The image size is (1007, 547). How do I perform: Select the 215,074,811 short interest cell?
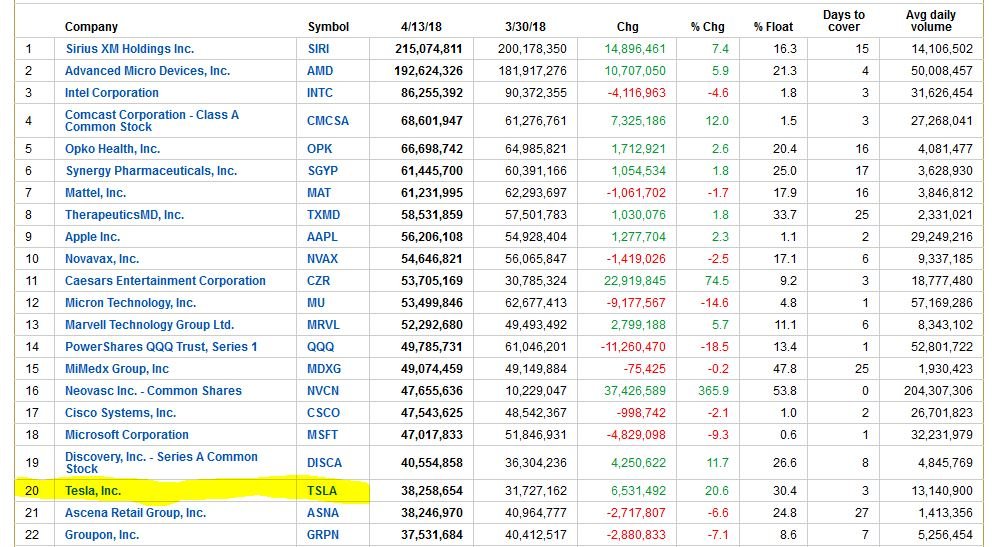[x=429, y=49]
